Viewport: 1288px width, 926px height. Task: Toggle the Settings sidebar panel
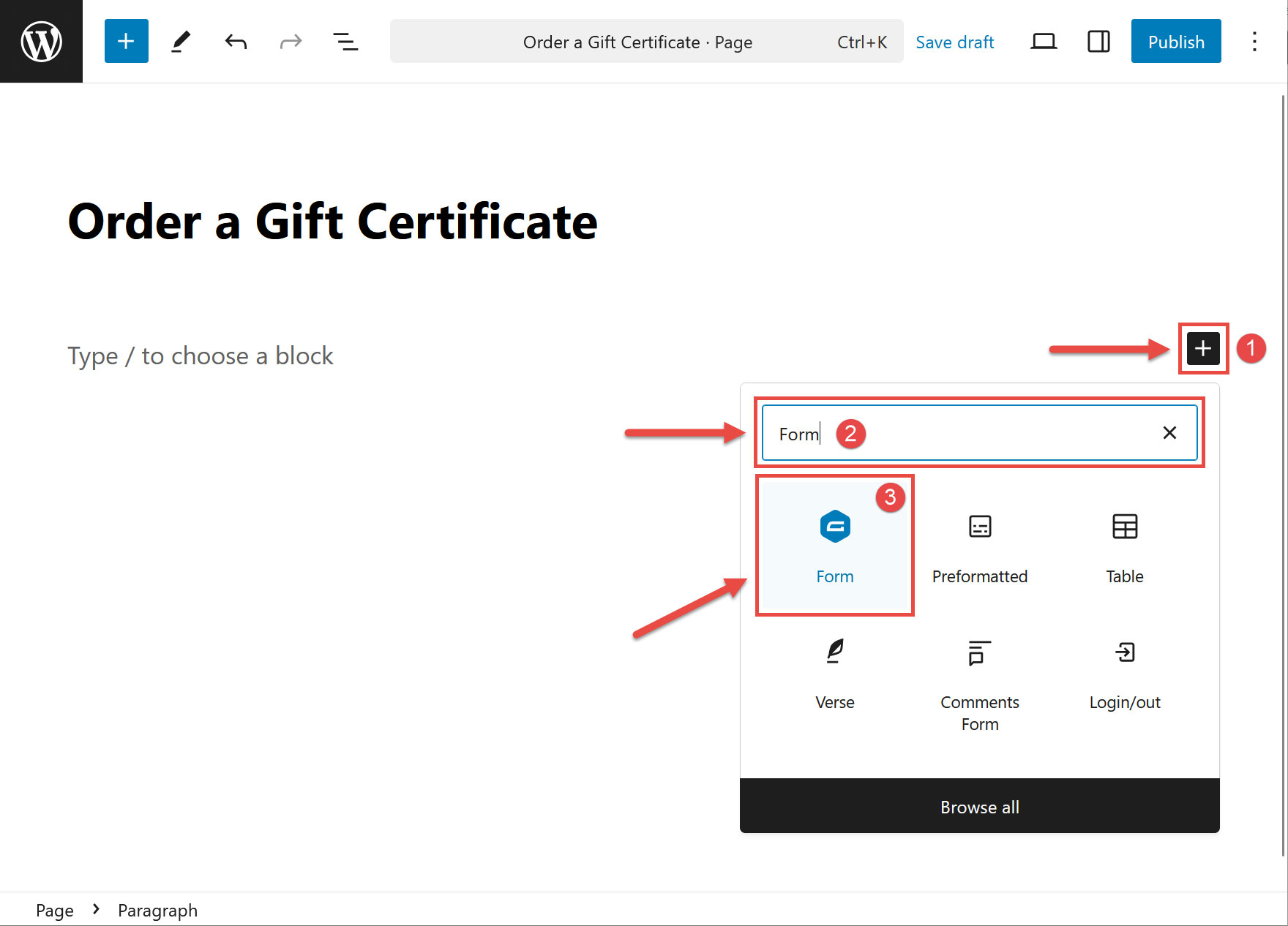click(x=1098, y=42)
